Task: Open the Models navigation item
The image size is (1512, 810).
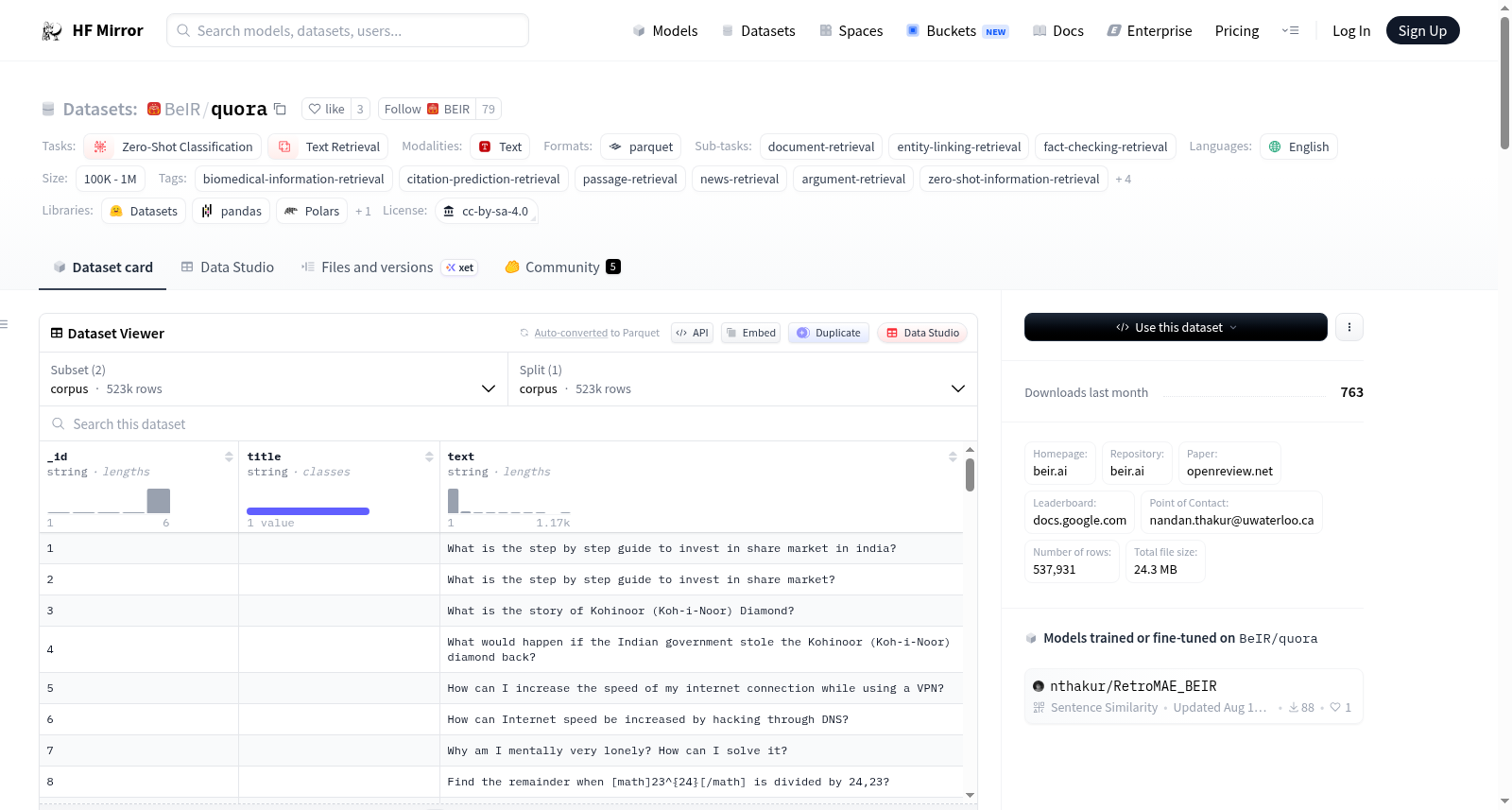Action: coord(665,31)
